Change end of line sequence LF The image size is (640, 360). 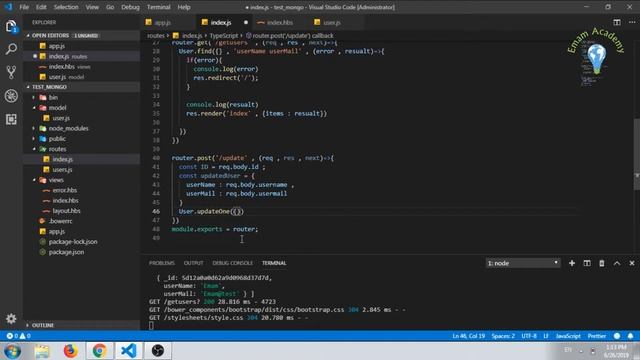point(546,336)
